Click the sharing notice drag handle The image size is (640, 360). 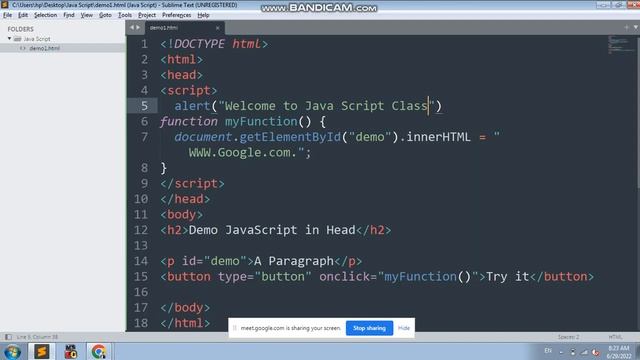coord(234,328)
